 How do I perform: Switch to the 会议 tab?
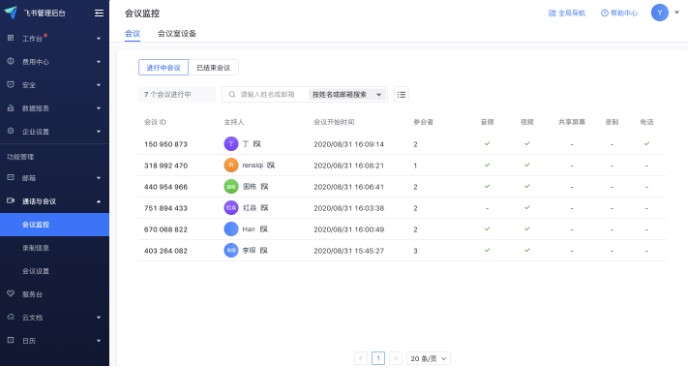[x=132, y=33]
